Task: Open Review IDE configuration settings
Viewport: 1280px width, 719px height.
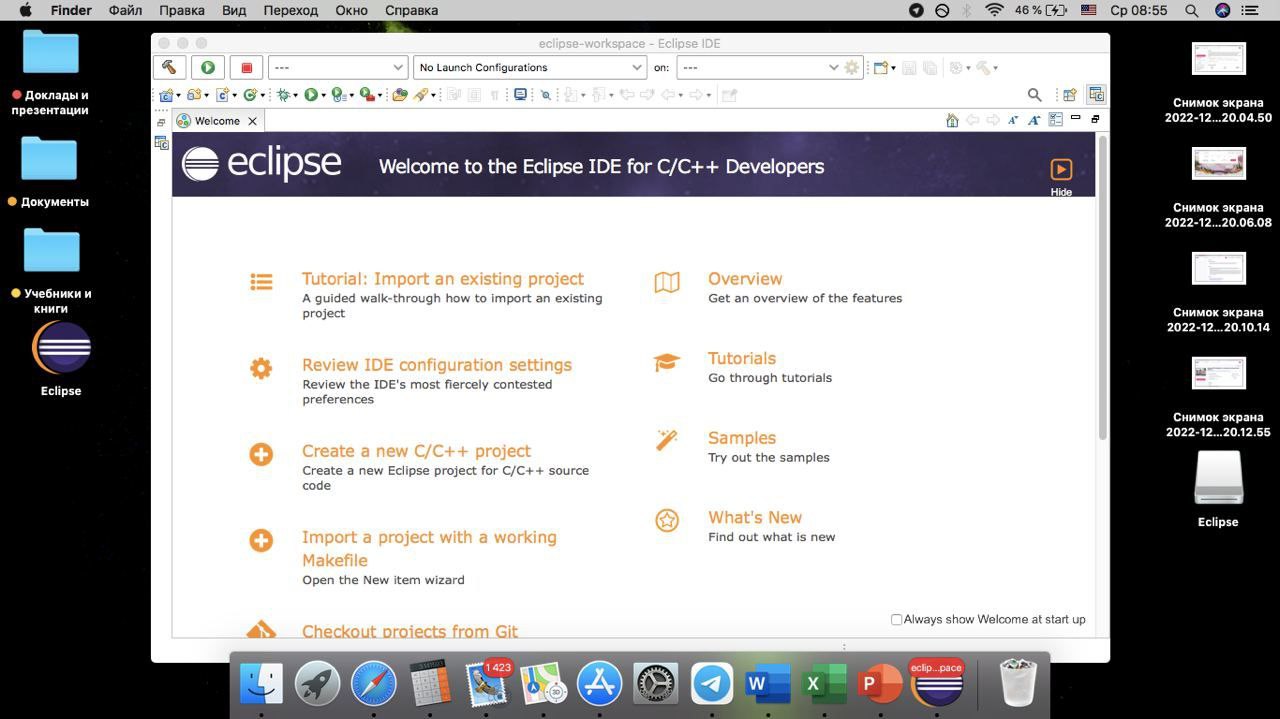Action: tap(437, 365)
